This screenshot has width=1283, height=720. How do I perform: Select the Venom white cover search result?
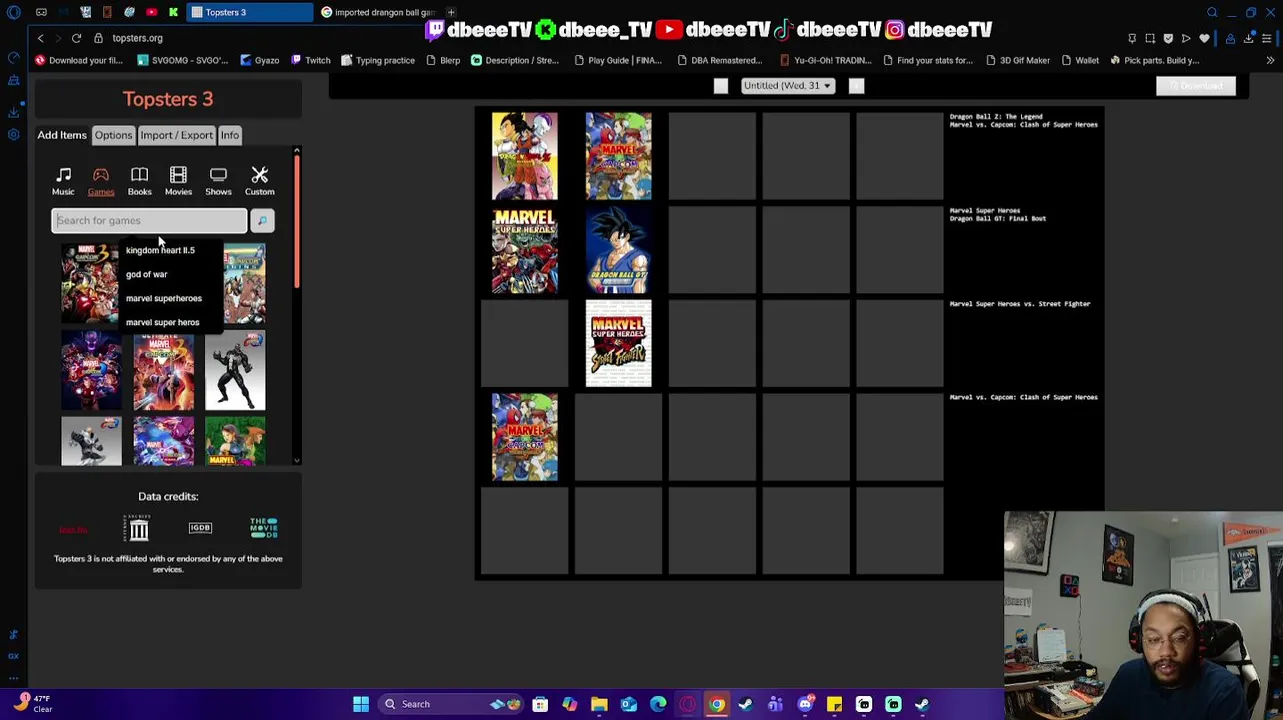click(235, 371)
